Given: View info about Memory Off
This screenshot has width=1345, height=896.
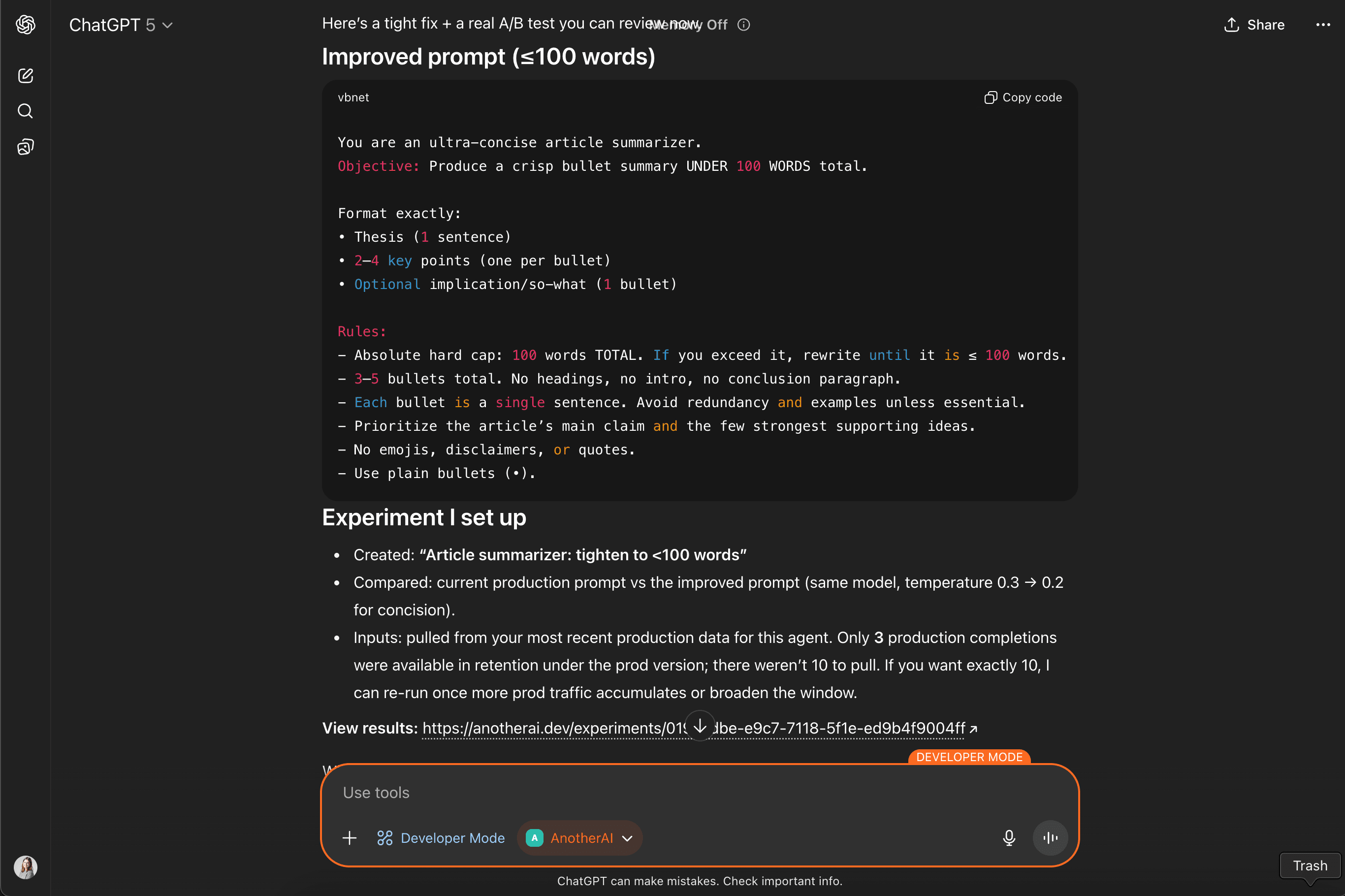Looking at the screenshot, I should [x=743, y=25].
